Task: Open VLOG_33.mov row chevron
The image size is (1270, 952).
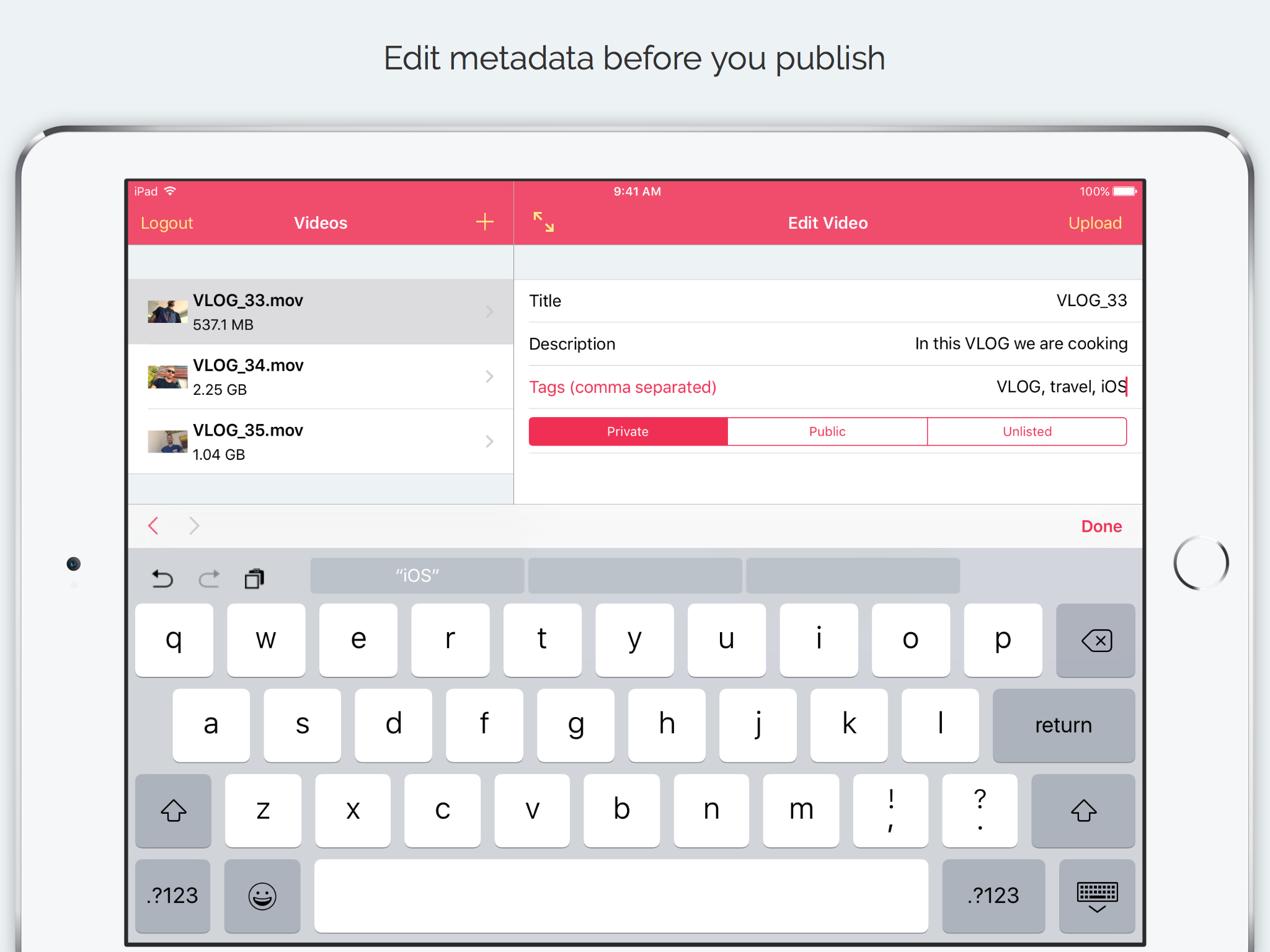Action: point(490,311)
